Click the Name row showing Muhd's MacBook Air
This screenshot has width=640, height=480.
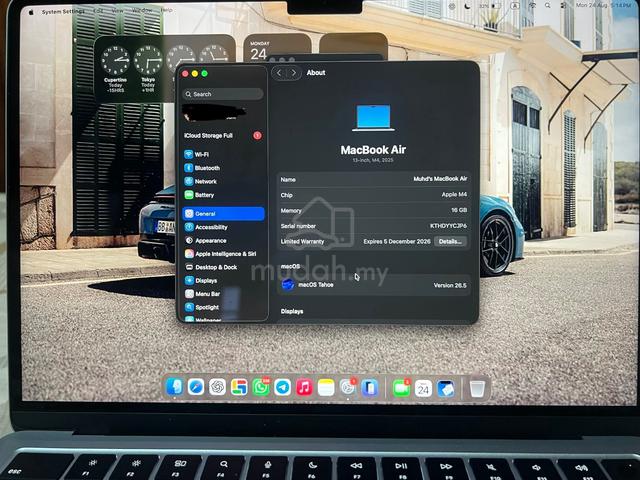pyautogui.click(x=373, y=179)
